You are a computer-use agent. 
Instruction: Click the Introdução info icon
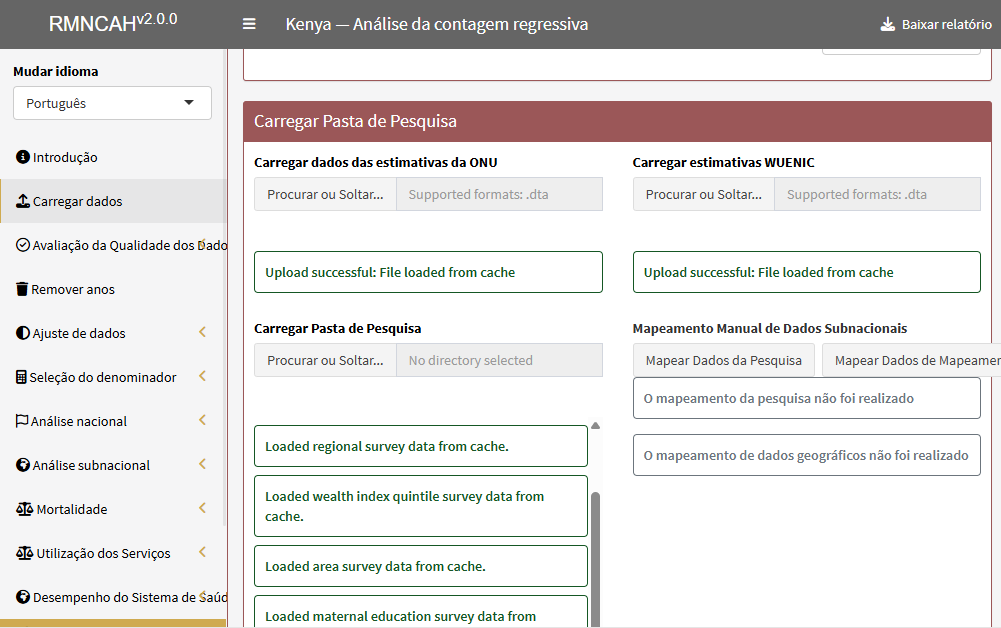coord(22,157)
